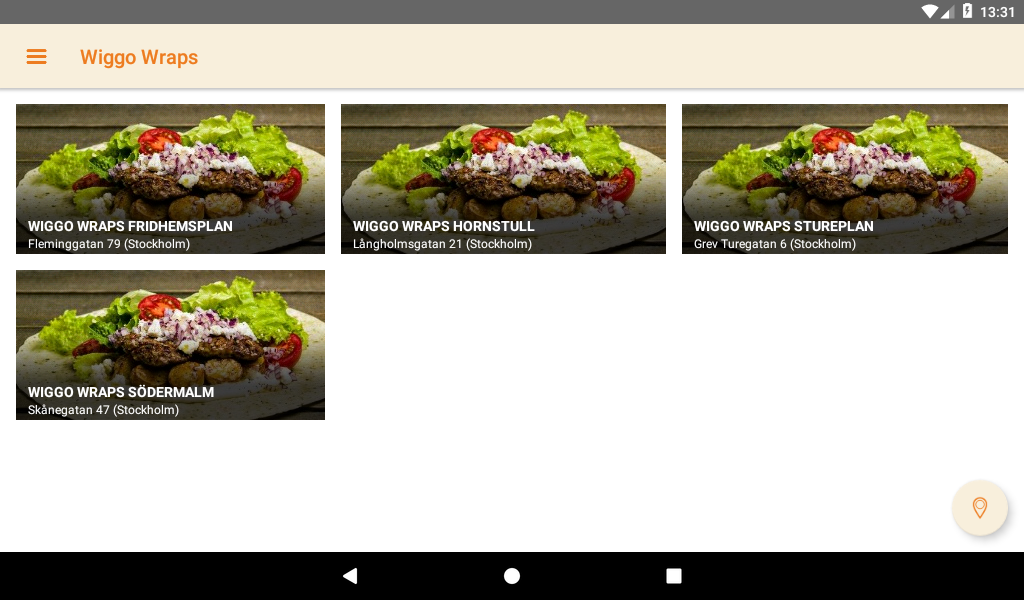This screenshot has width=1024, height=600.
Task: Tap the Wi-Fi signal status icon
Action: [x=929, y=11]
